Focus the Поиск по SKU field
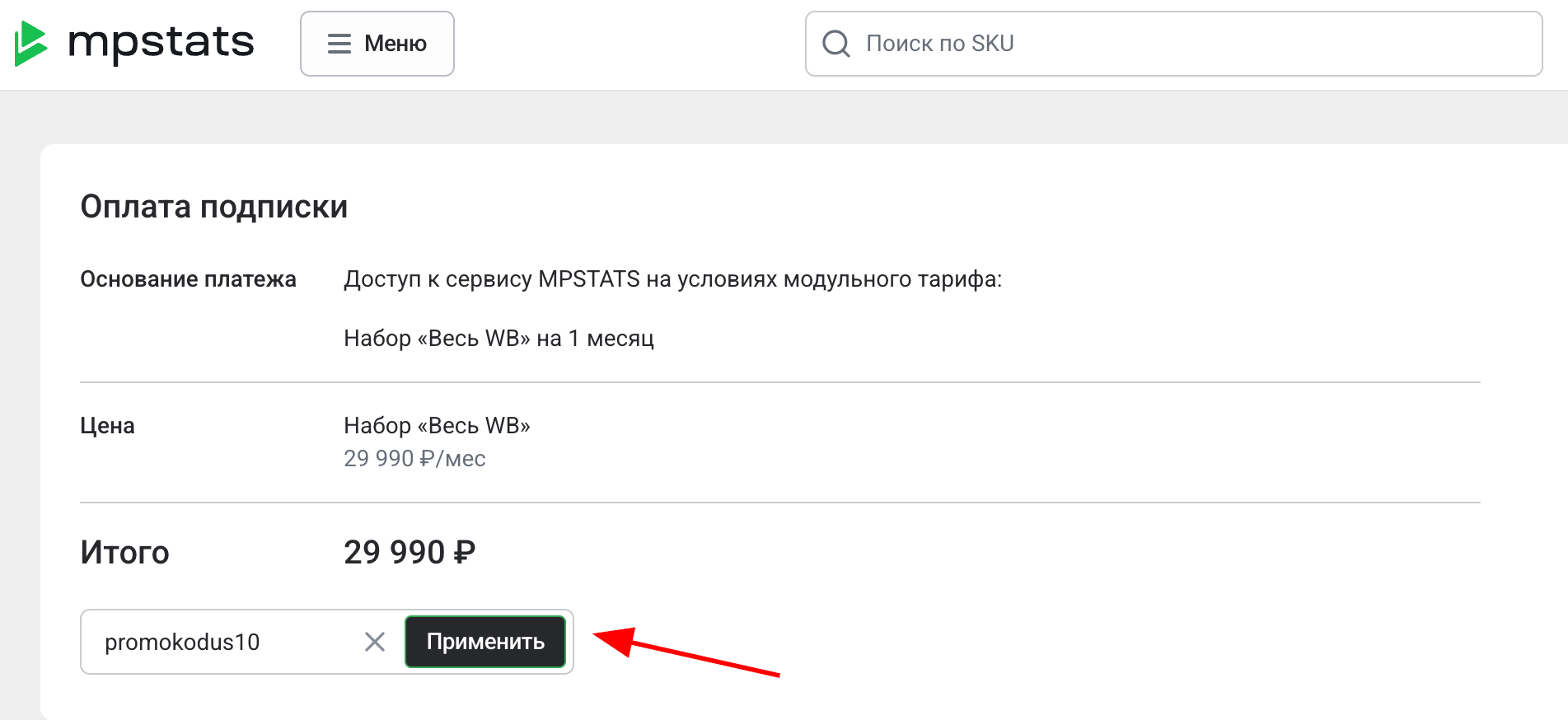This screenshot has height=720, width=1568. point(1173,44)
